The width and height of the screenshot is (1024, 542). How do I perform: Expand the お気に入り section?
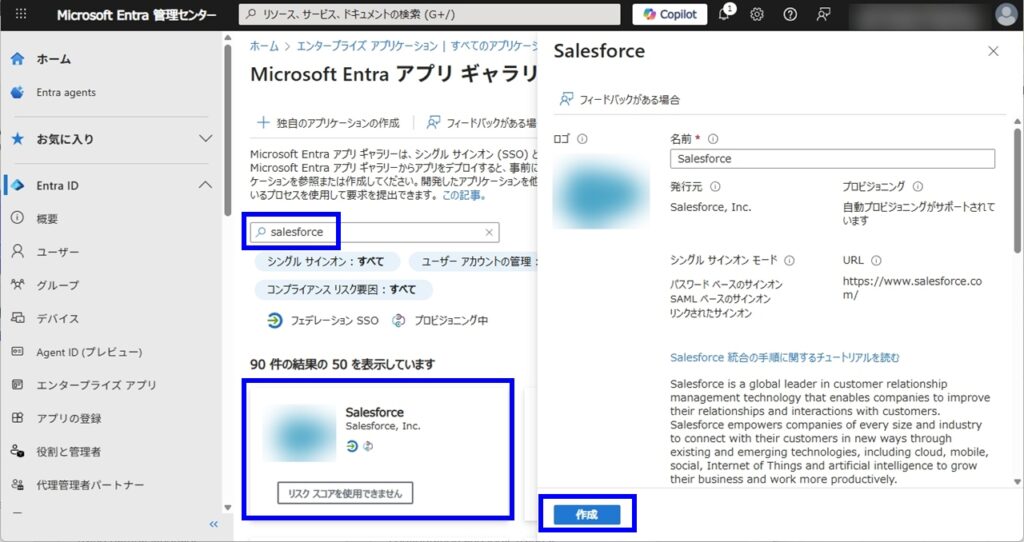pos(205,139)
